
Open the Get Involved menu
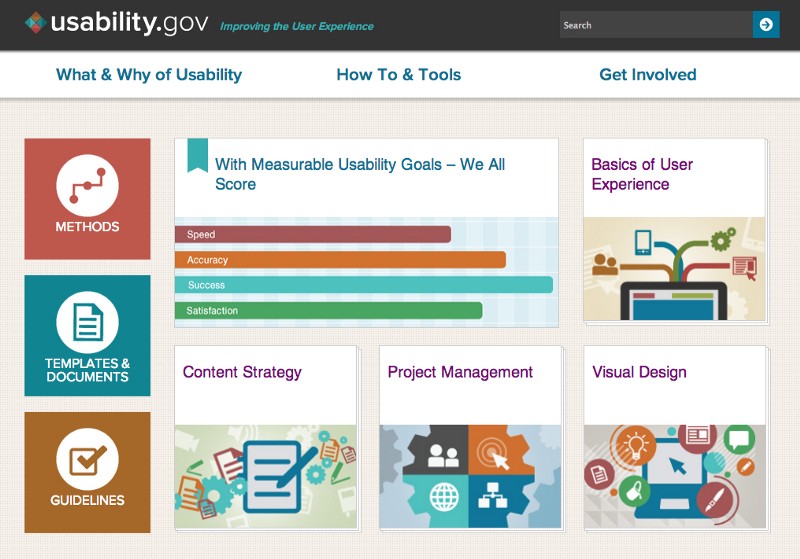click(647, 74)
